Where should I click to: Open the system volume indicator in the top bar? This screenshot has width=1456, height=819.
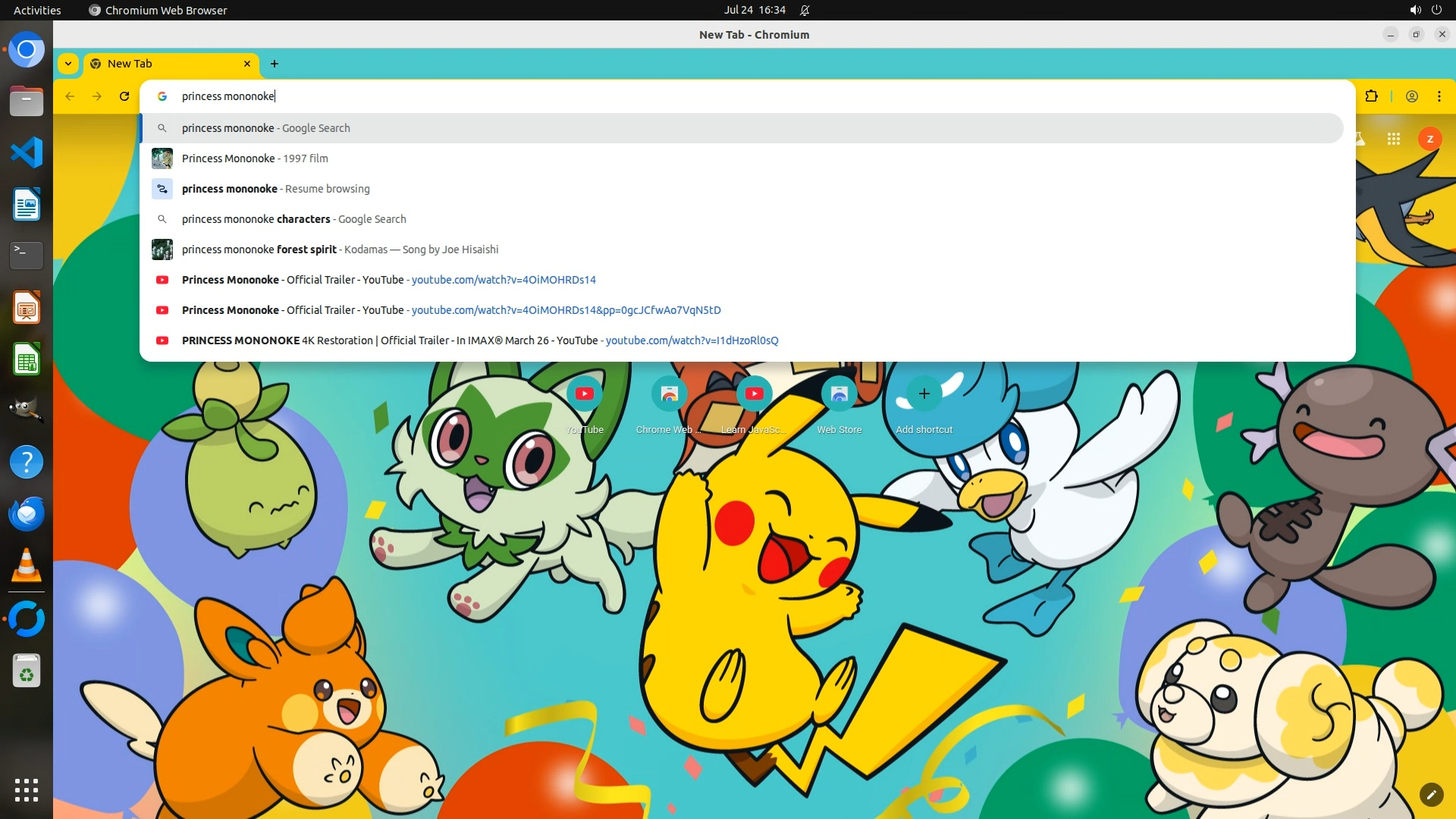click(1415, 10)
